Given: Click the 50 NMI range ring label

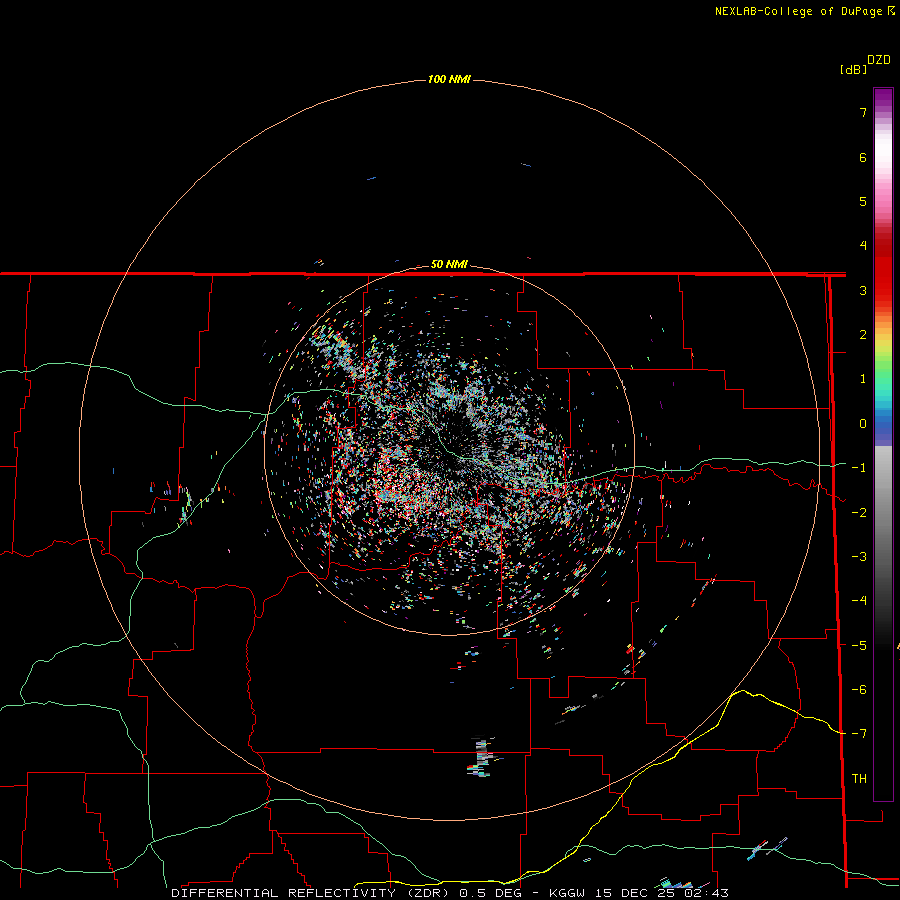Looking at the screenshot, I should pos(449,264).
